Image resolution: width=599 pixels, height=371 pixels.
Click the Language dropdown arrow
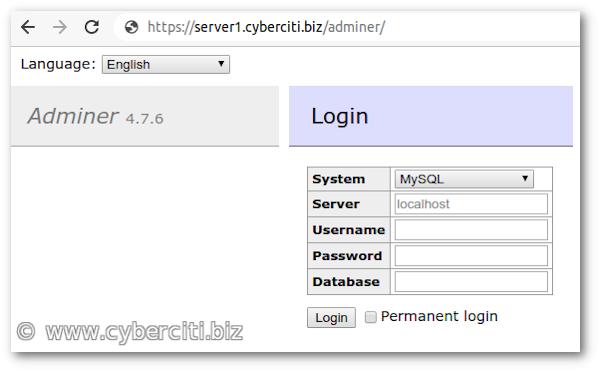coord(221,64)
